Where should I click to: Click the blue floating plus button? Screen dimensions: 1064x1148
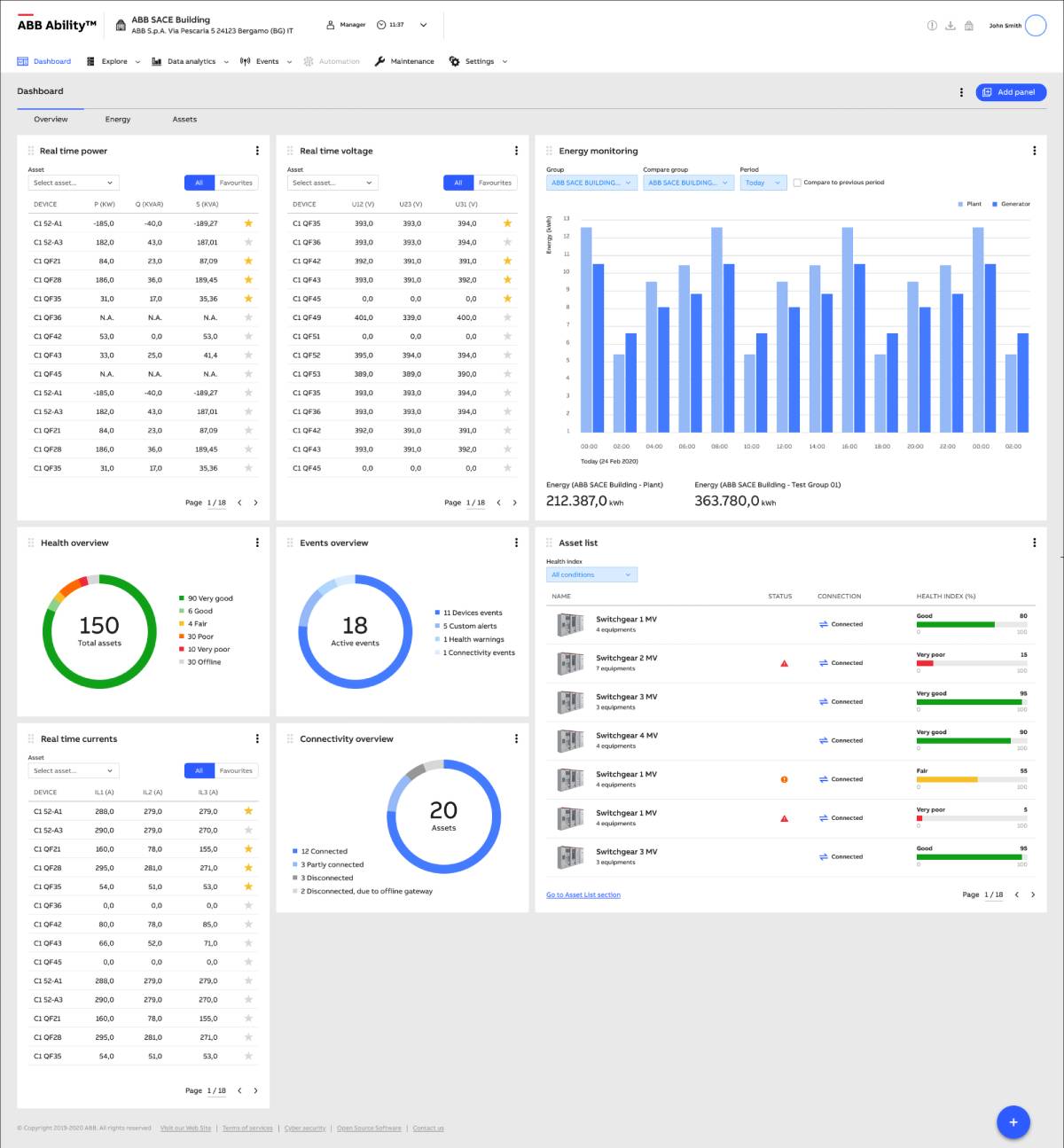(x=1013, y=1121)
